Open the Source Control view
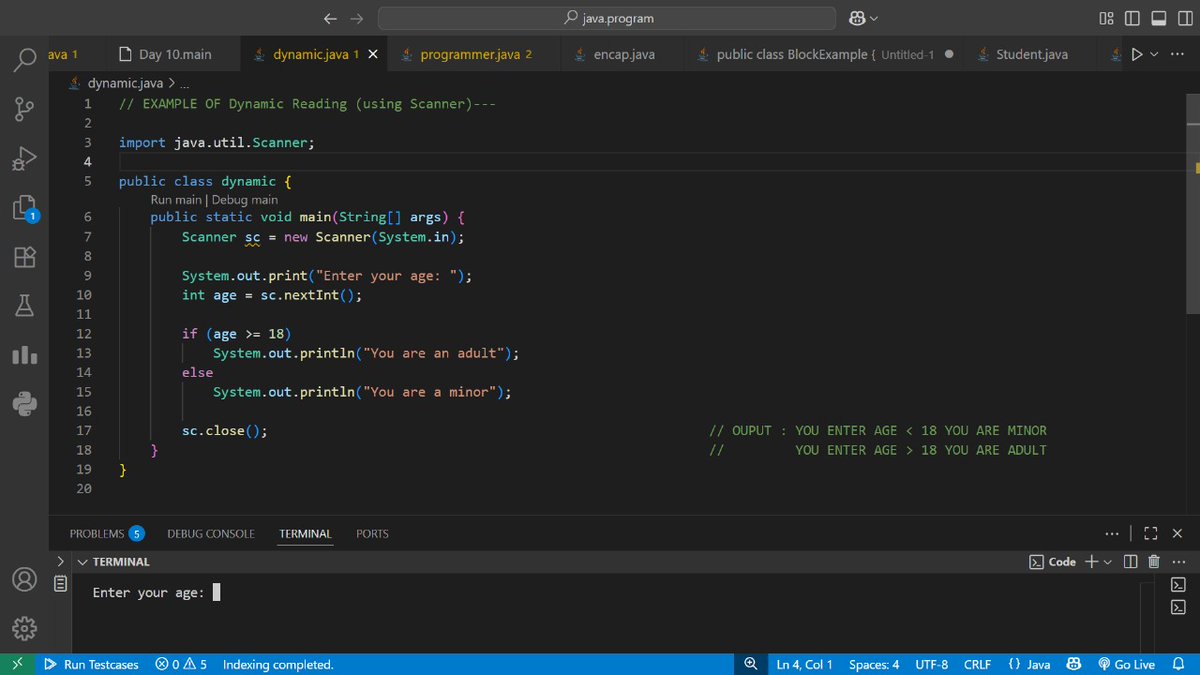 [24, 107]
